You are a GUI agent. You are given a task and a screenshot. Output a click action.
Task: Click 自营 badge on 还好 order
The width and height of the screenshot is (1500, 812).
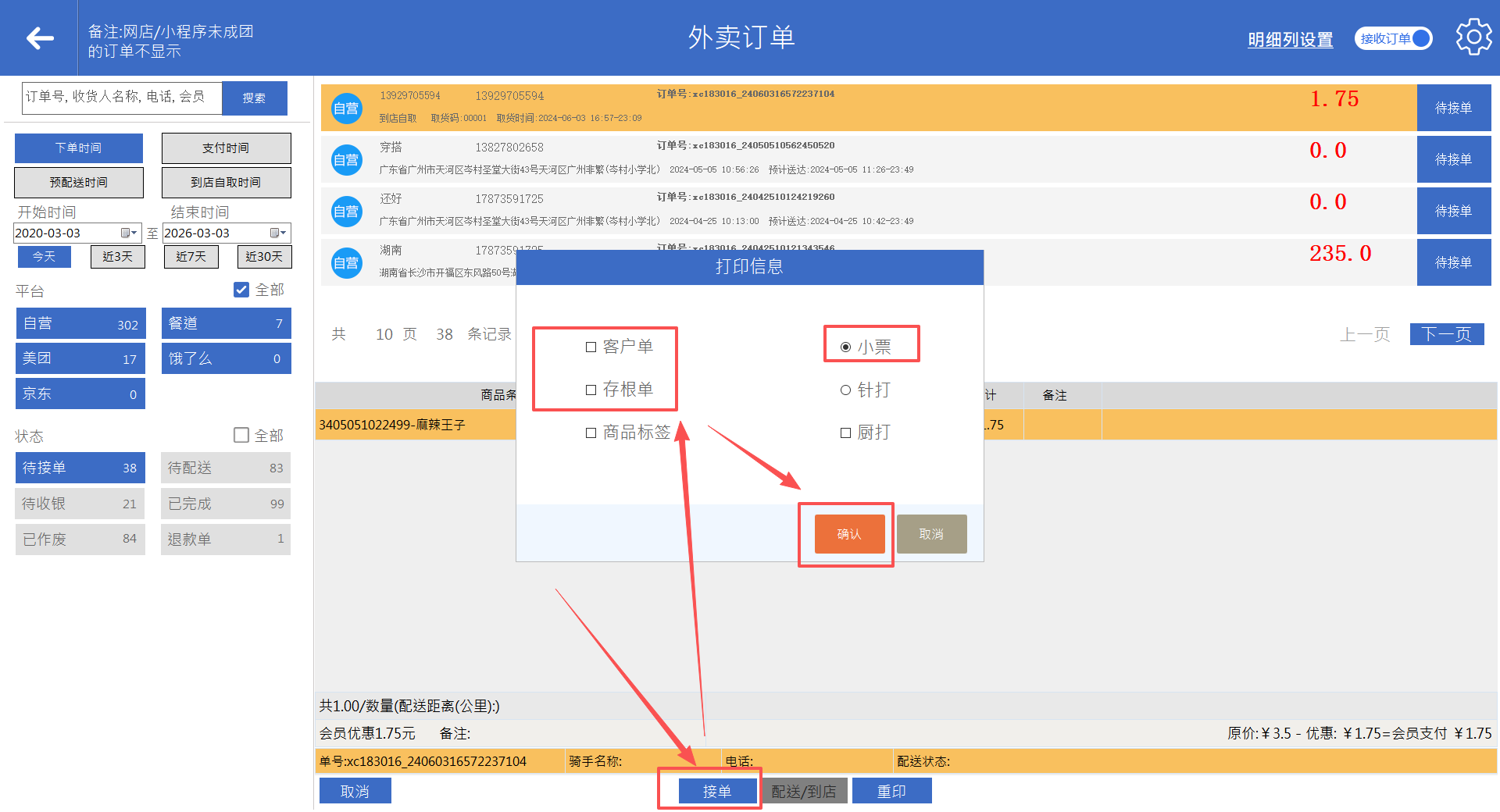click(346, 212)
